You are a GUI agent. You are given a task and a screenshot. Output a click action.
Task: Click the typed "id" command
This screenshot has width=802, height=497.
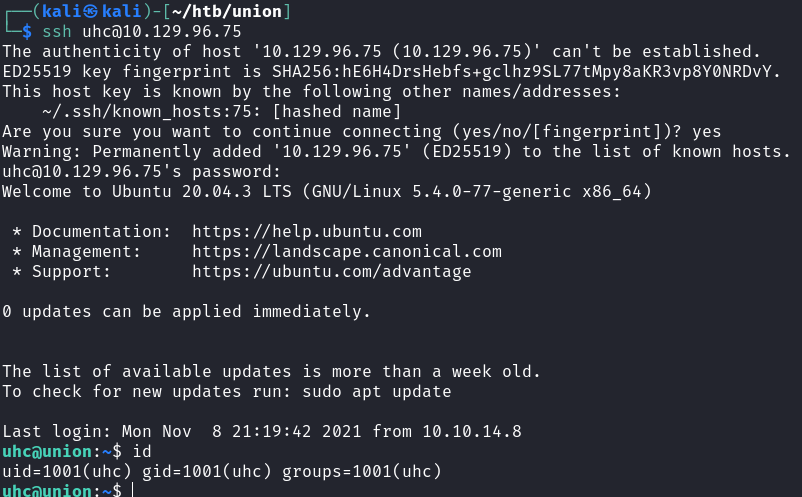(141, 451)
